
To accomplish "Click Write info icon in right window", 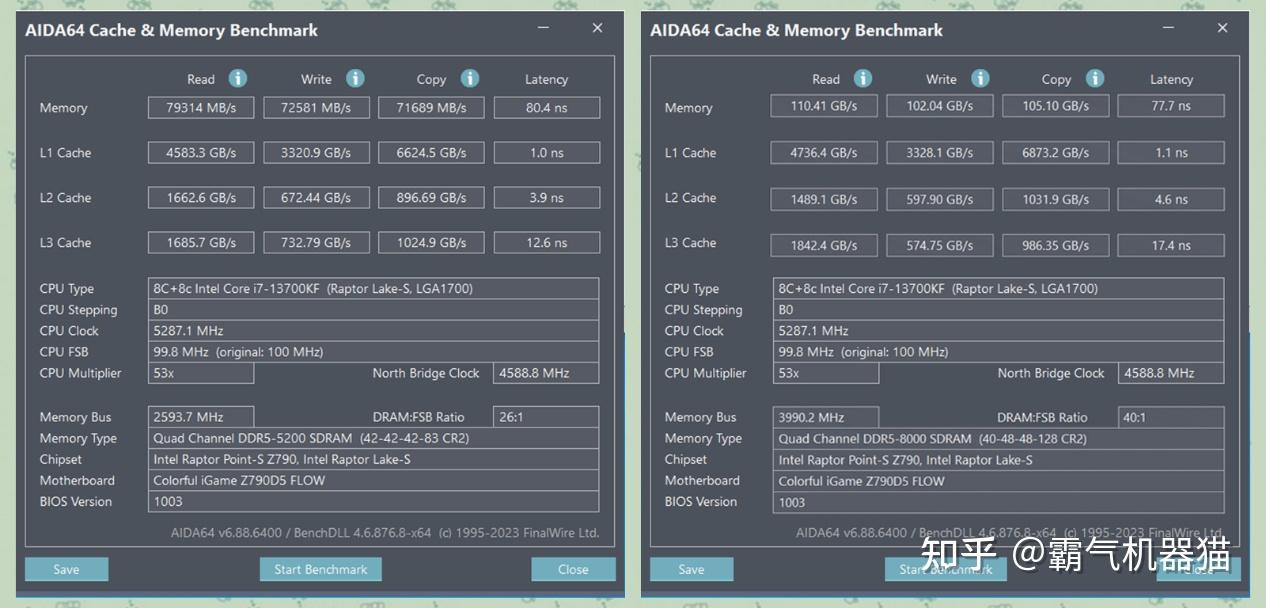I will (x=980, y=78).
